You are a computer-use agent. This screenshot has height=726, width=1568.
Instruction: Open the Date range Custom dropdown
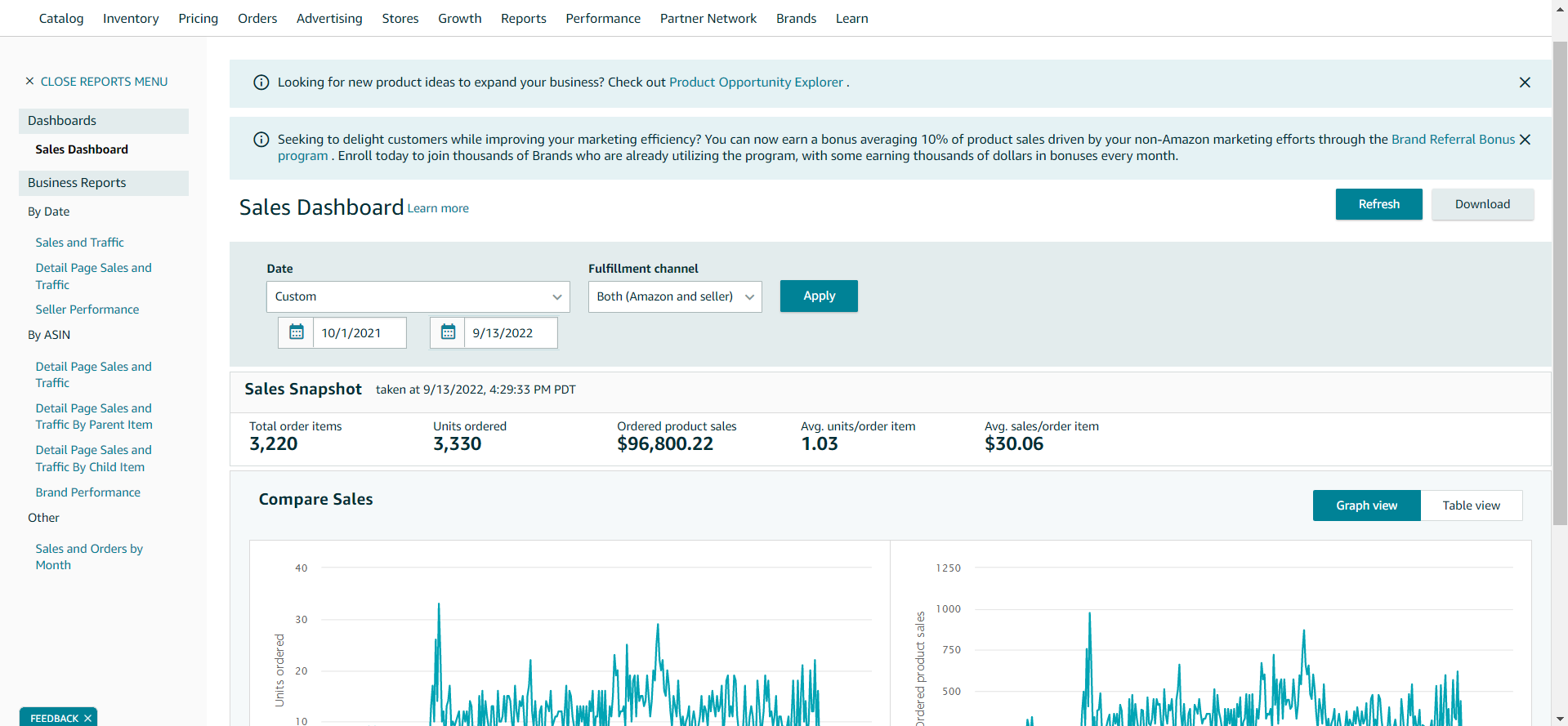click(418, 296)
